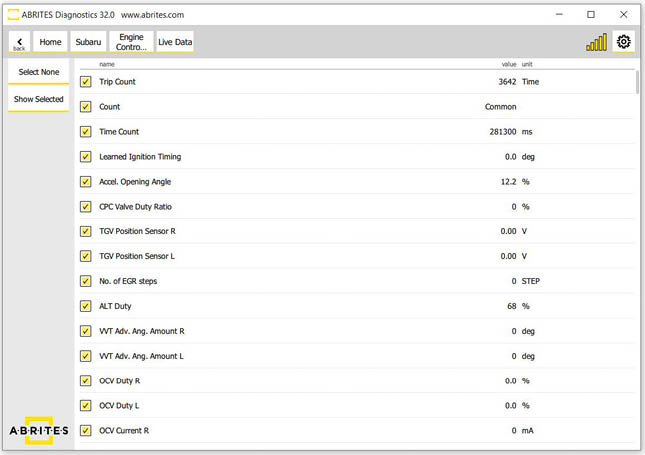Sort by the name column header
645x455 pixels.
107,64
